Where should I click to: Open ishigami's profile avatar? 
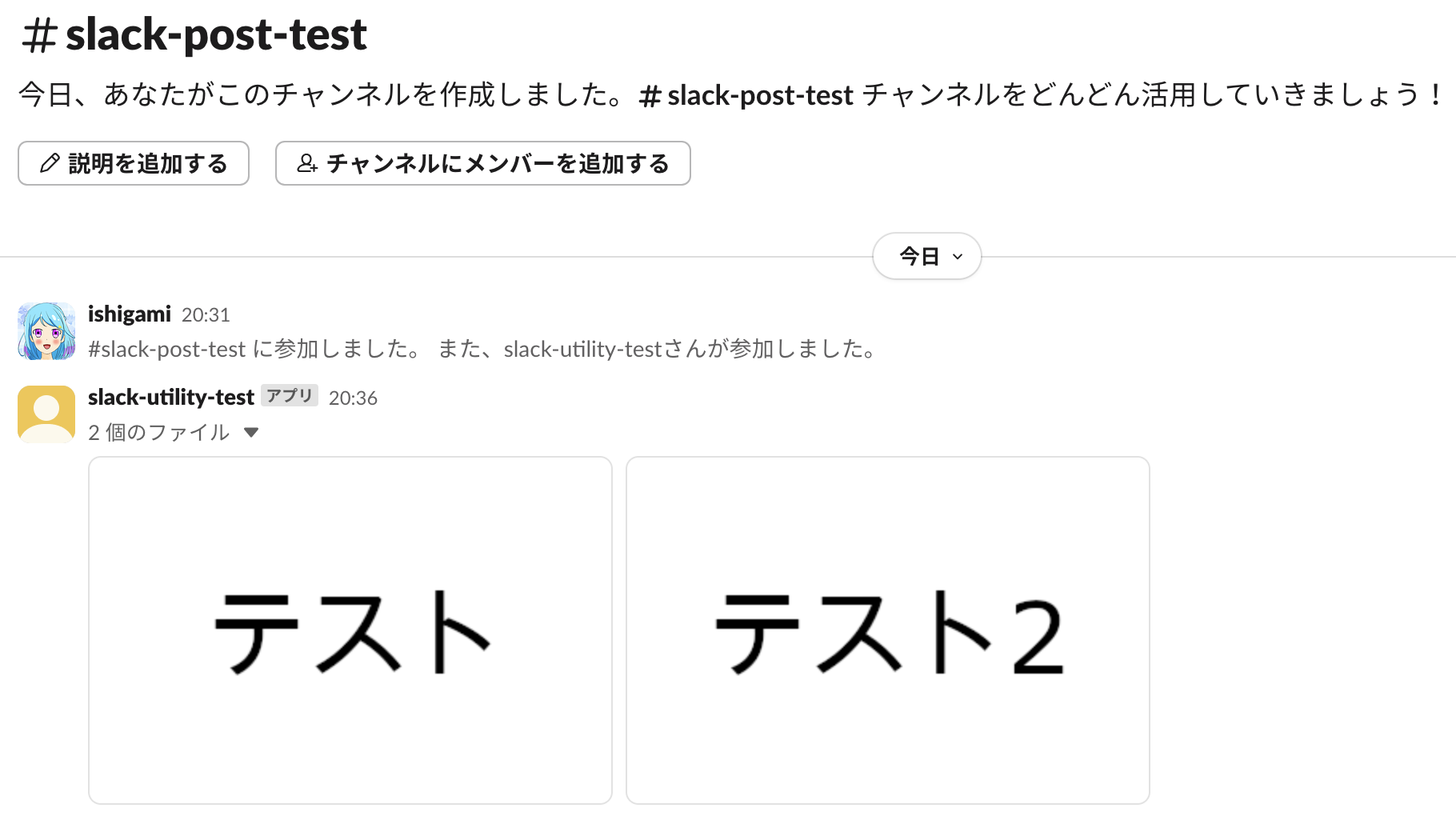coord(46,330)
